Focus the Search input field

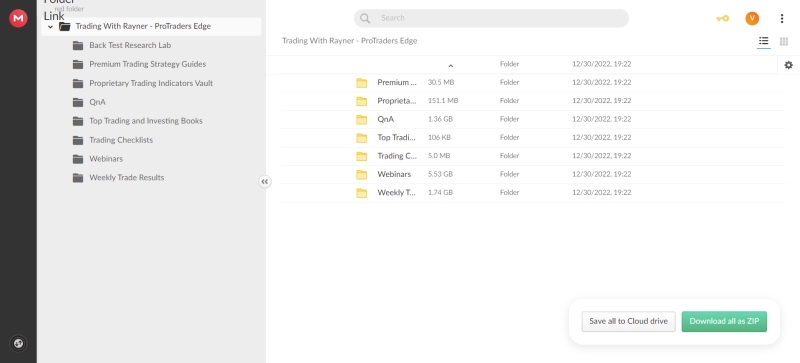pos(491,18)
